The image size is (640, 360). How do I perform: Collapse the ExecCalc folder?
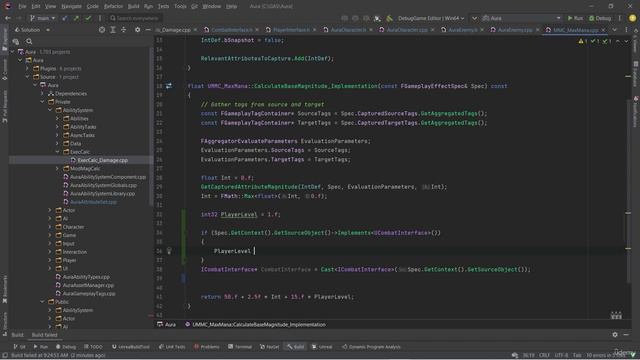pyautogui.click(x=58, y=152)
